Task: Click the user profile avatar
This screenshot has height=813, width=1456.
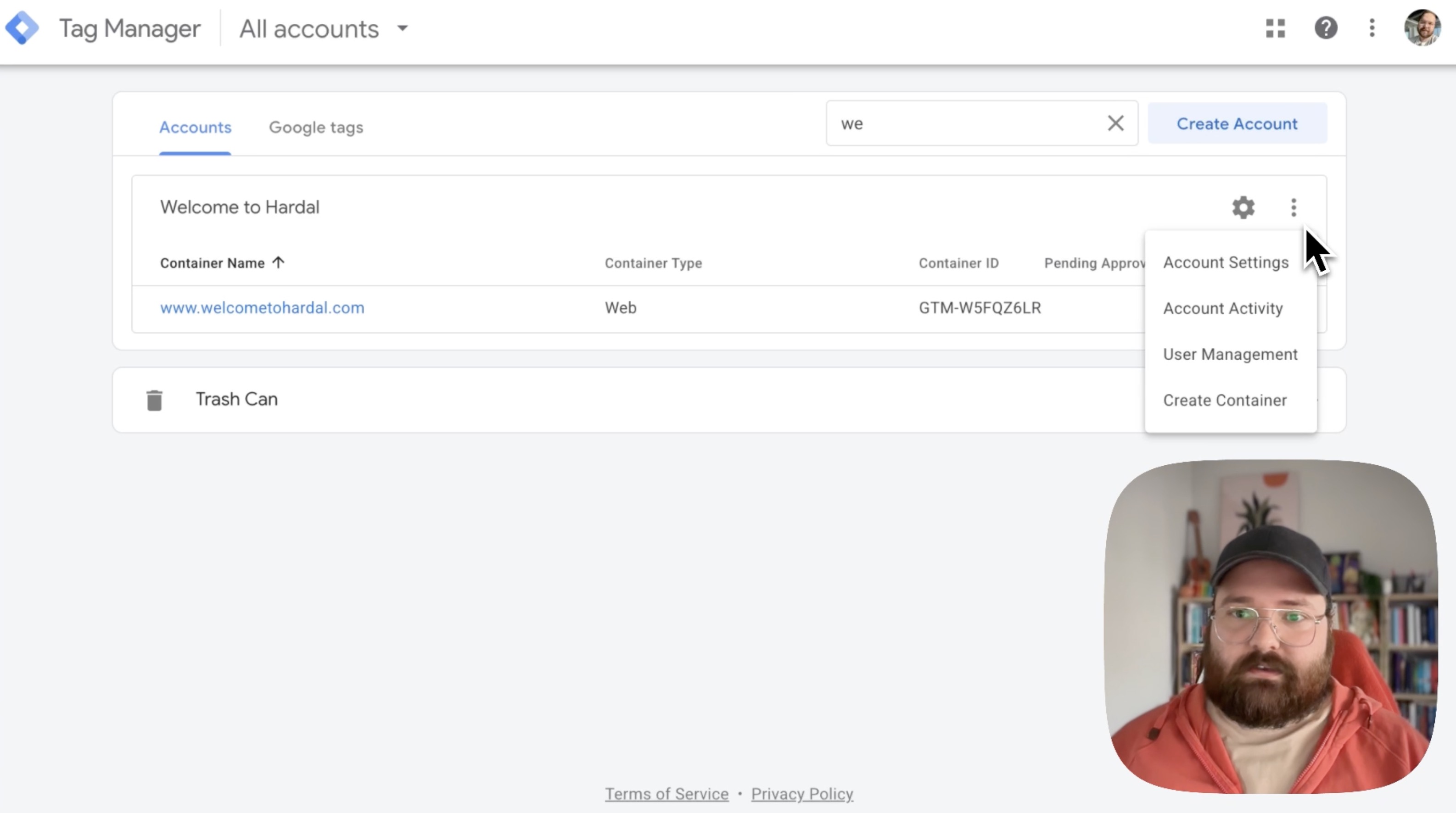Action: [x=1422, y=28]
